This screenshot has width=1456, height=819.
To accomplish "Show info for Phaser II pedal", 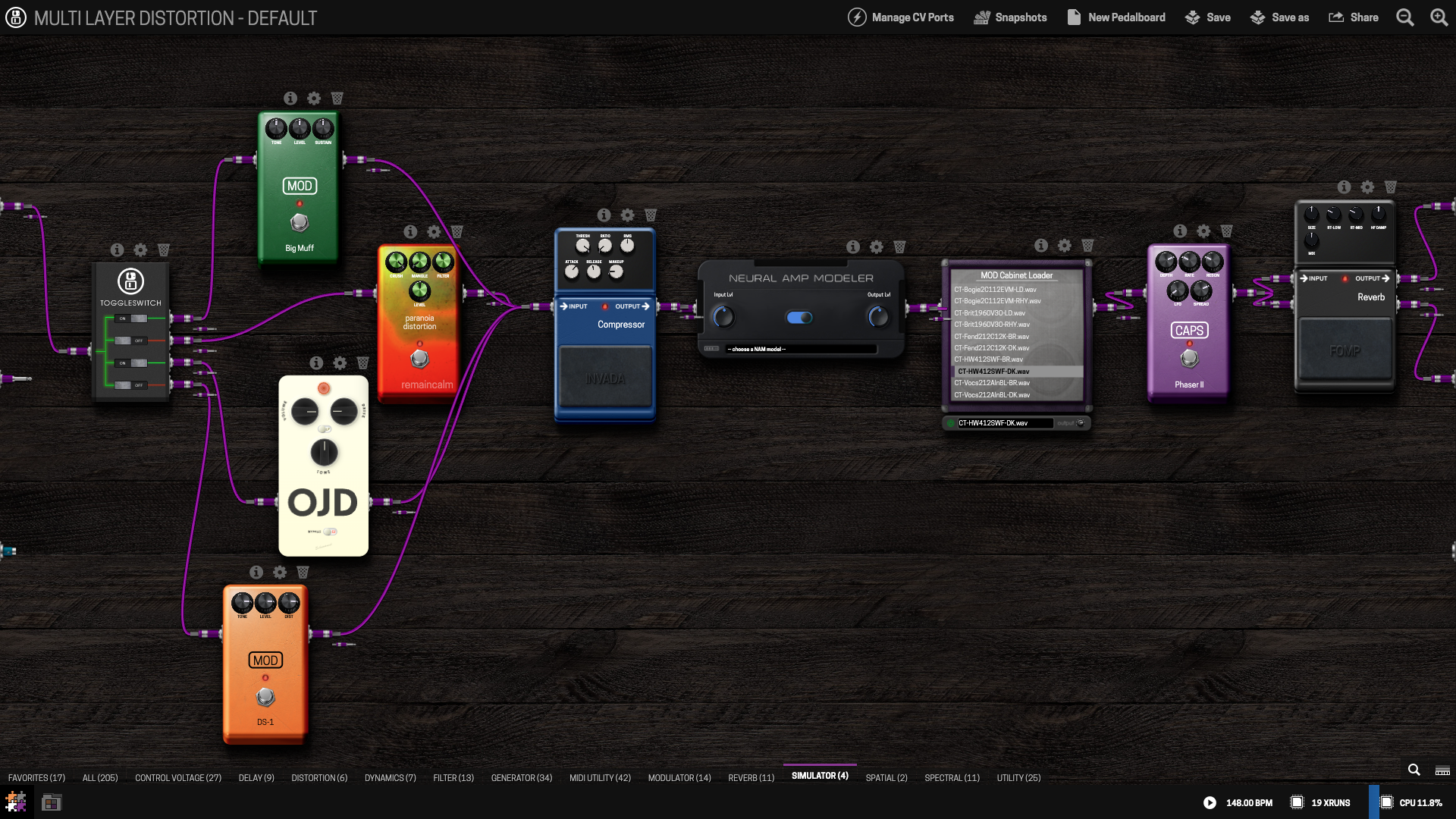I will point(1180,231).
